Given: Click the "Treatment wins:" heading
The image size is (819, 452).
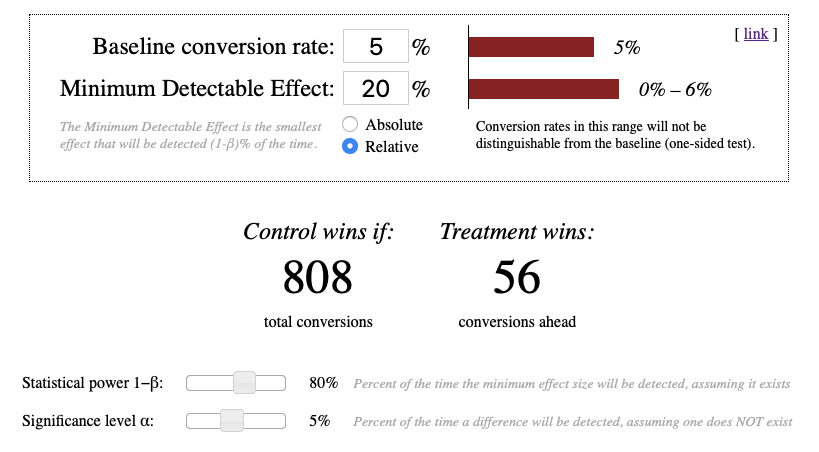Looking at the screenshot, I should 517,232.
